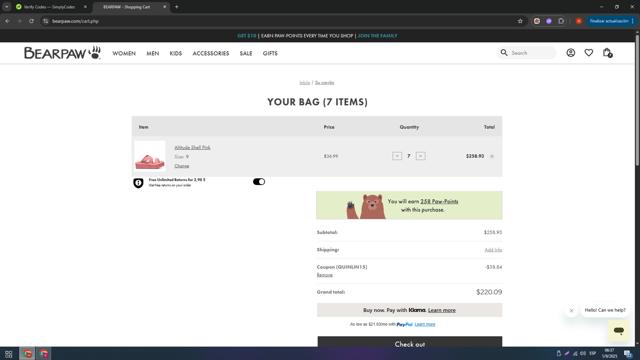Remove the Altitude Shell Pink item with X

[x=492, y=156]
